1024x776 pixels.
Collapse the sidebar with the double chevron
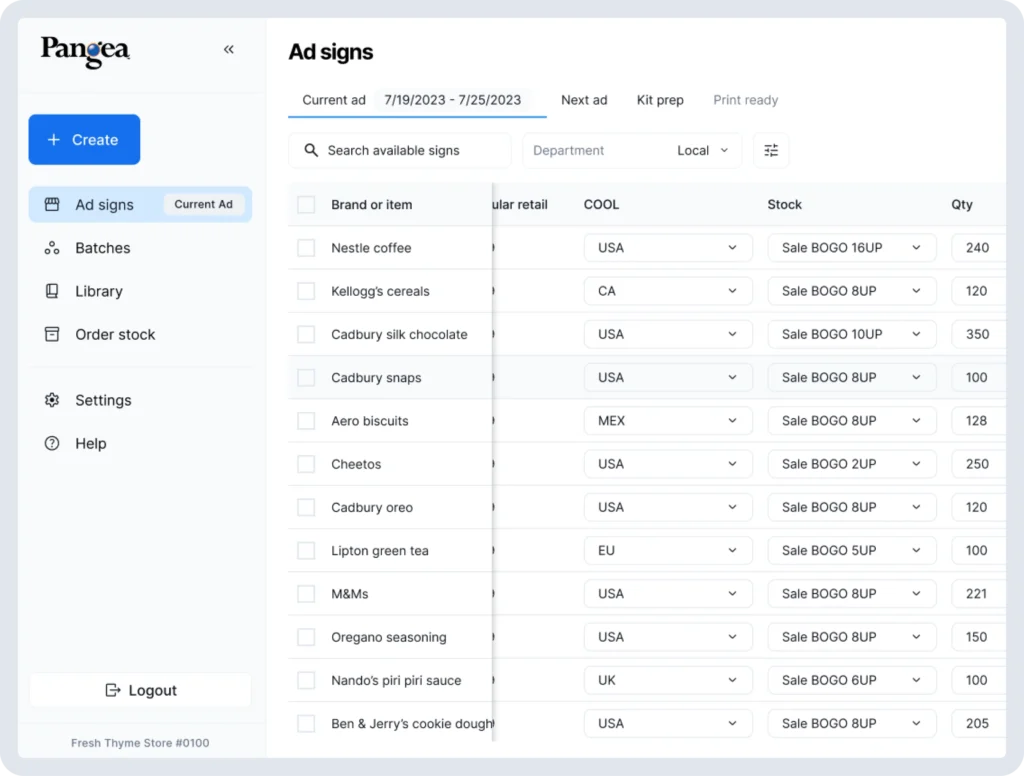point(229,50)
